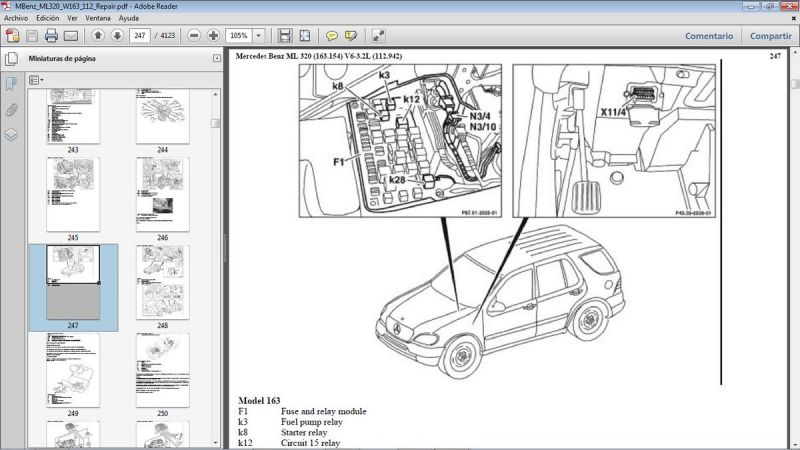This screenshot has height=450, width=800.
Task: Open the Ventana menu
Action: [97, 18]
